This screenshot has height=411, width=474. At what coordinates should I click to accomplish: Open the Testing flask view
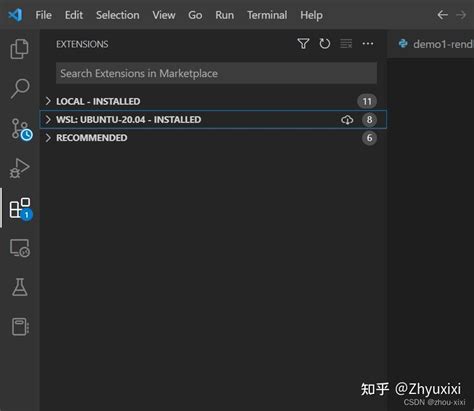click(20, 287)
